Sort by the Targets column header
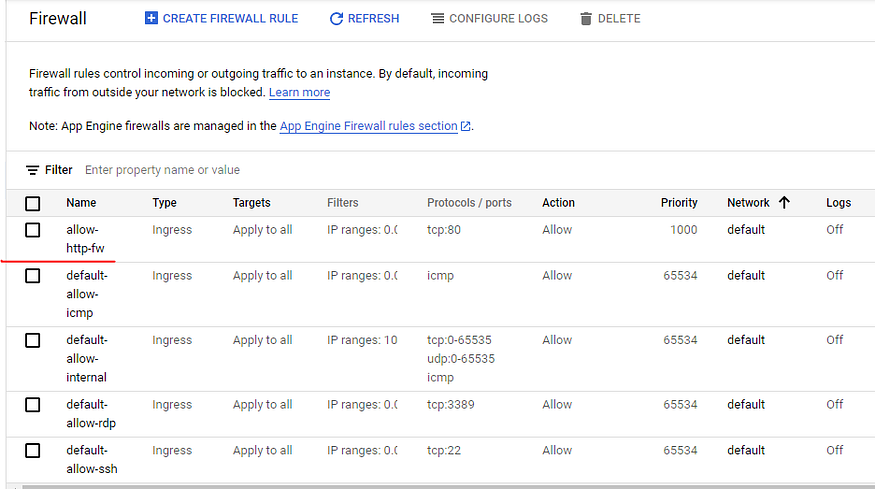 point(251,203)
